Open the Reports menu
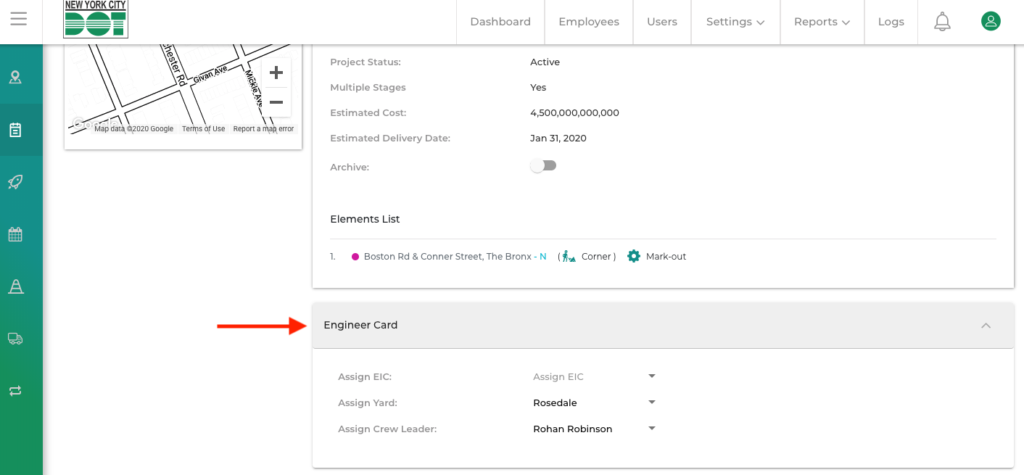The height and width of the screenshot is (475, 1024). (x=821, y=22)
